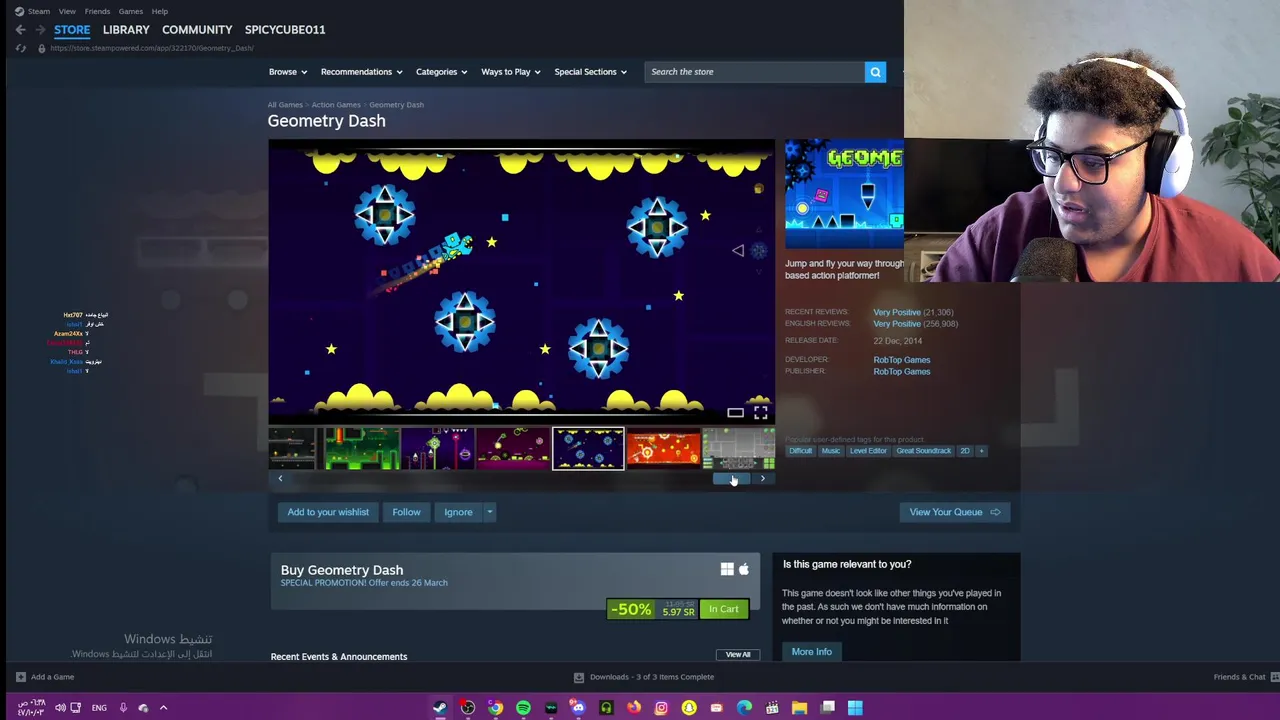Viewport: 1280px width, 720px height.
Task: Open the Windows Start menu
Action: tap(855, 708)
